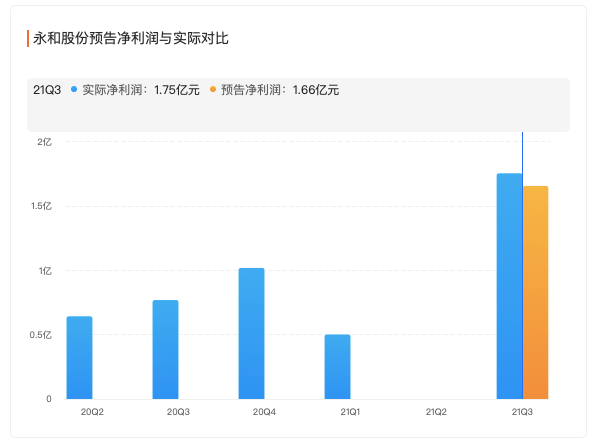The width and height of the screenshot is (596, 448).
Task: Click the blue dot beside 实际净利润
Action: point(74,89)
